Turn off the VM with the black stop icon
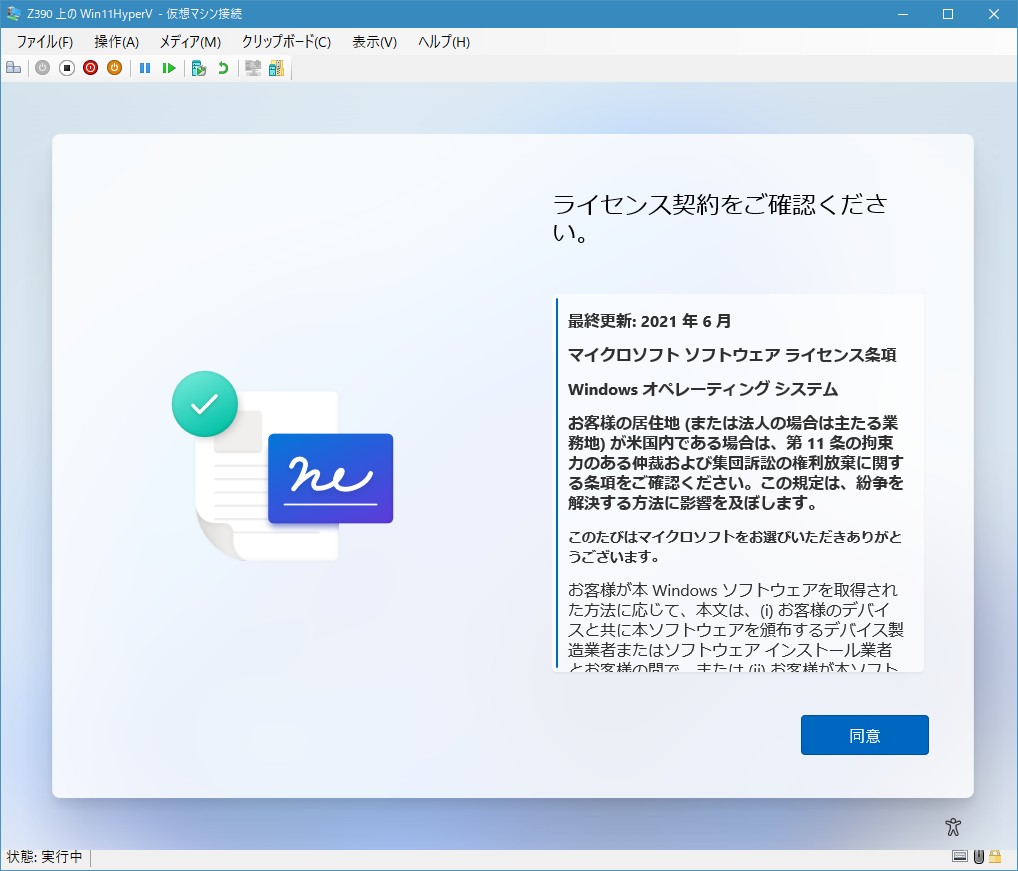 [x=66, y=67]
